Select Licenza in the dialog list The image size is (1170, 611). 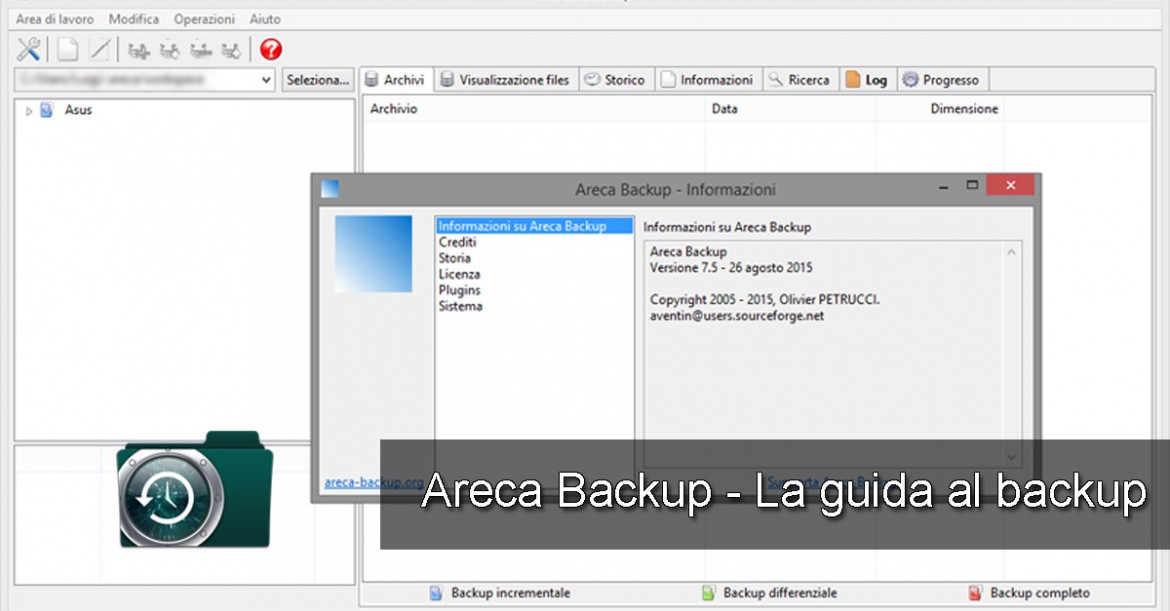pyautogui.click(x=459, y=275)
